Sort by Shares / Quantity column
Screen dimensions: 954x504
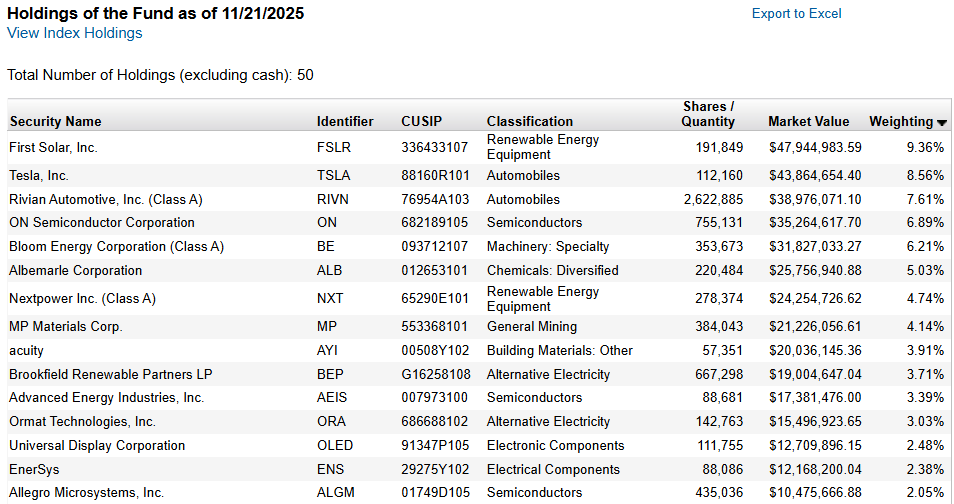pos(708,114)
